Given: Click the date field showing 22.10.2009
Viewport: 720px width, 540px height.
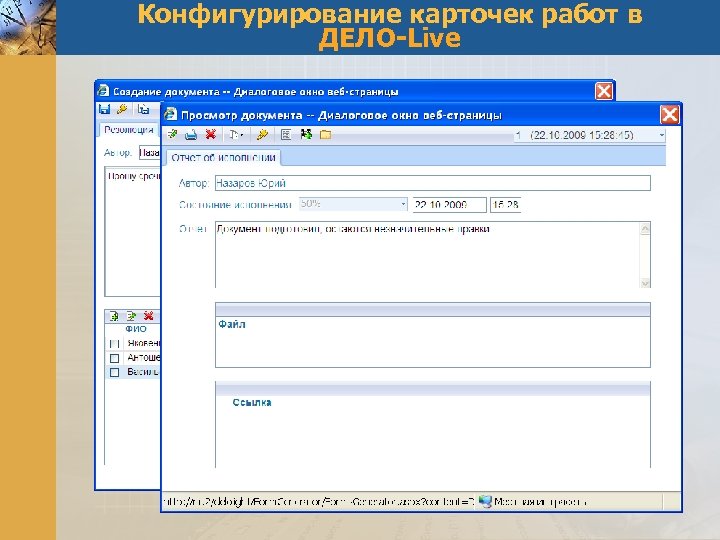Looking at the screenshot, I should [449, 205].
